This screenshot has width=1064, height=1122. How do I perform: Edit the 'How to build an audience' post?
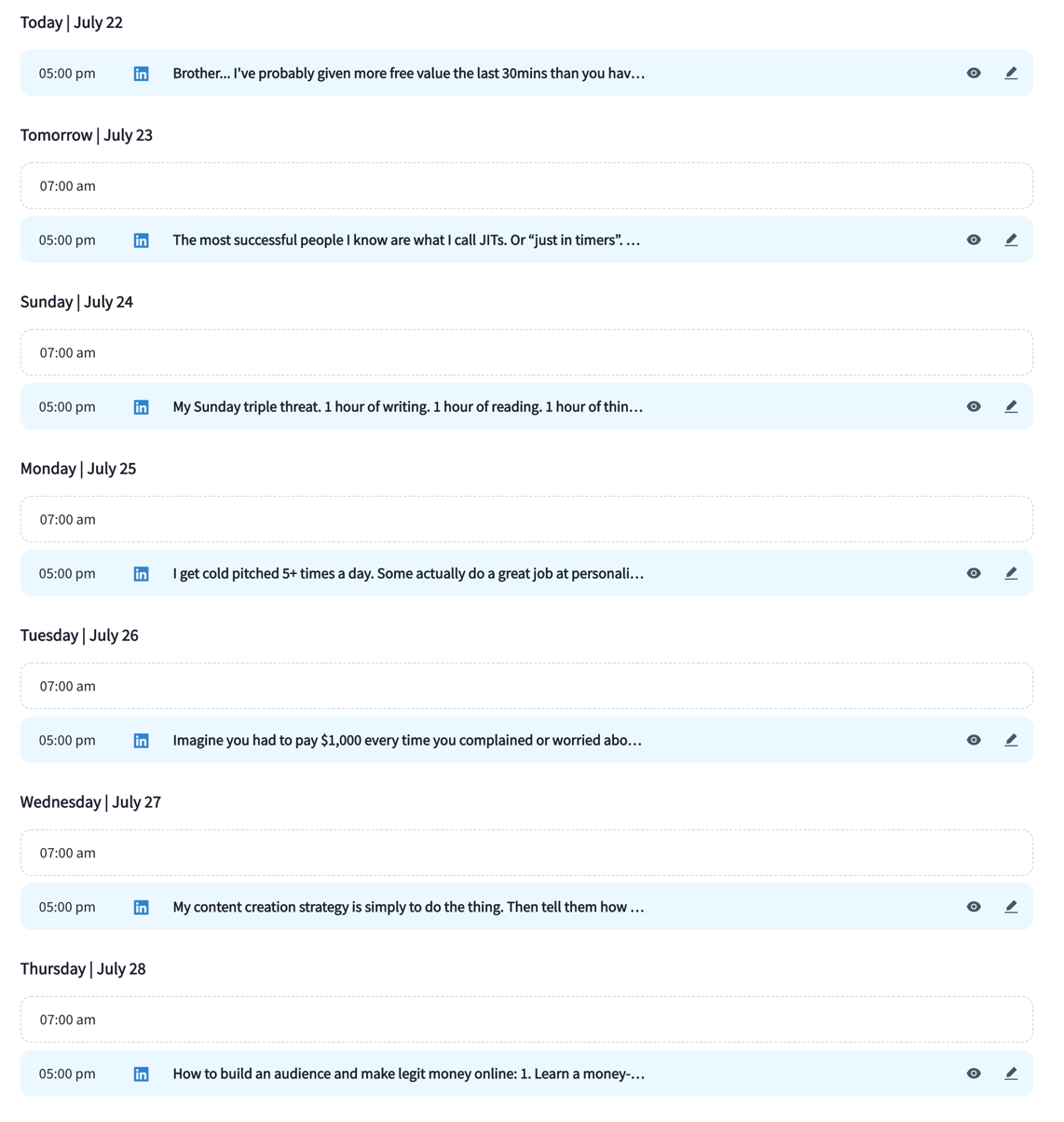(1011, 1074)
